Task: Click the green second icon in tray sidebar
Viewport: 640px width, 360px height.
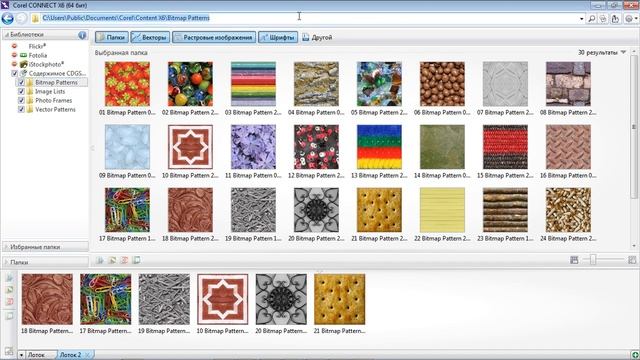Action: [x=9, y=290]
